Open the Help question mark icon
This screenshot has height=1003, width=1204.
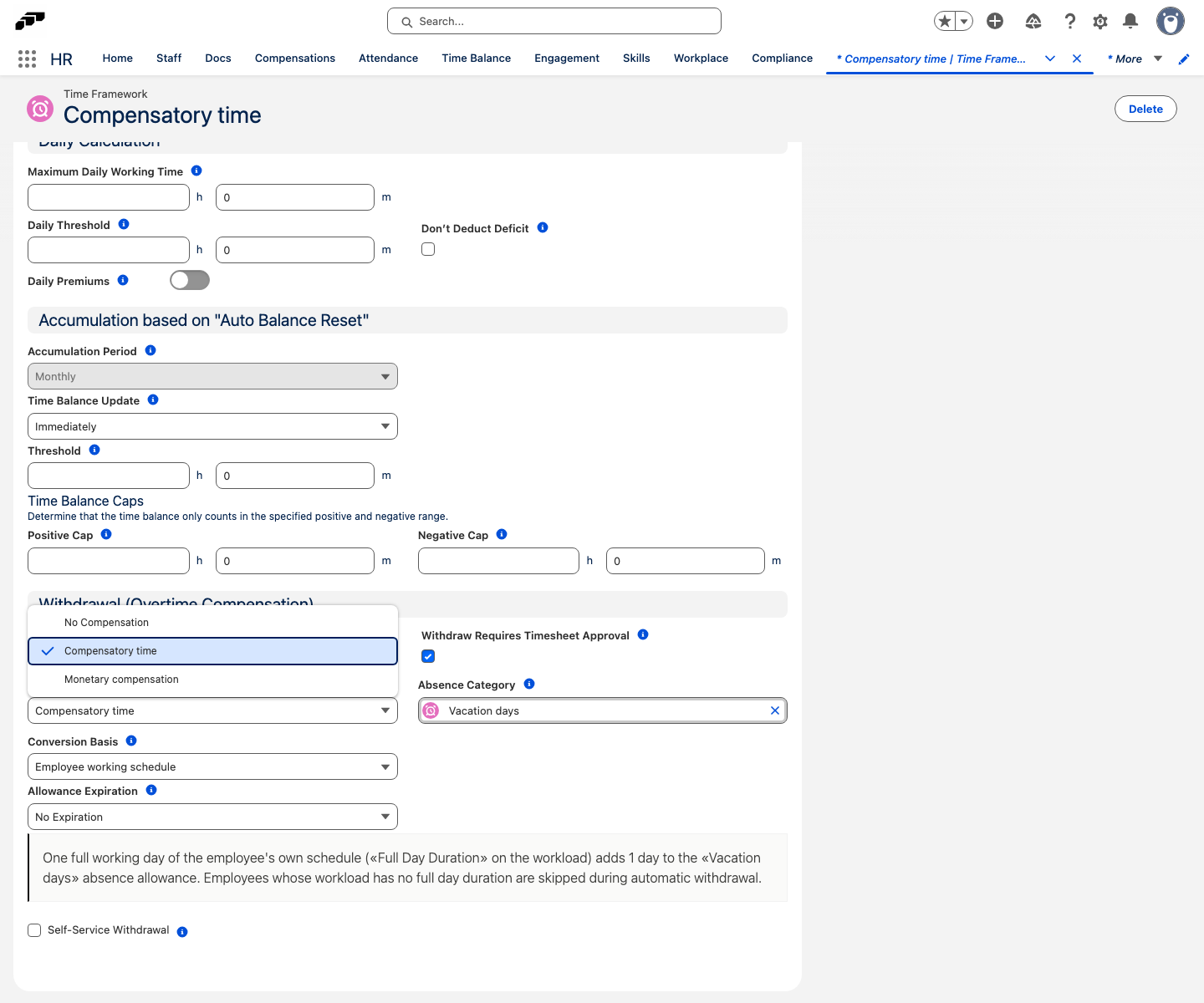click(x=1069, y=21)
